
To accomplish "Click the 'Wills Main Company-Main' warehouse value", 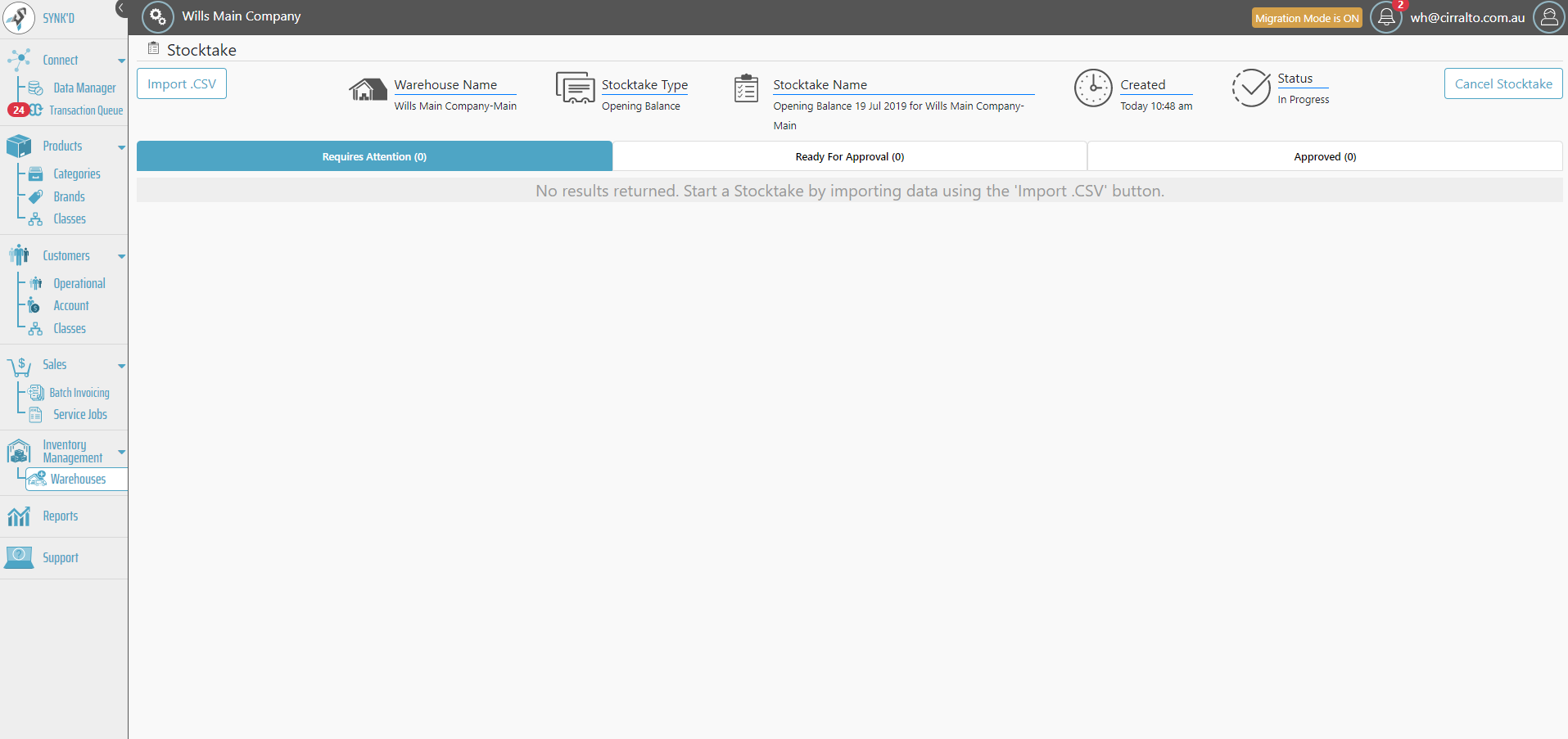I will (455, 106).
